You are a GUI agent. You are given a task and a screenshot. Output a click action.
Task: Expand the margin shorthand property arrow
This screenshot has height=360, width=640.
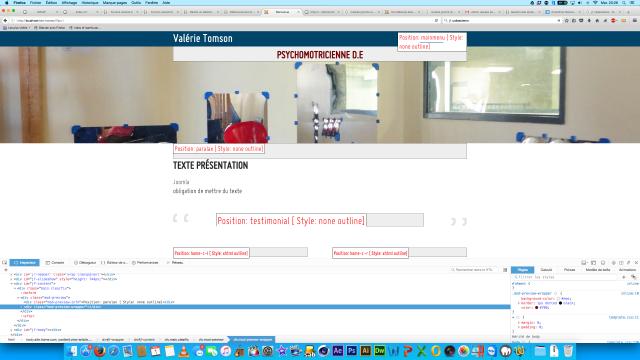click(519, 322)
